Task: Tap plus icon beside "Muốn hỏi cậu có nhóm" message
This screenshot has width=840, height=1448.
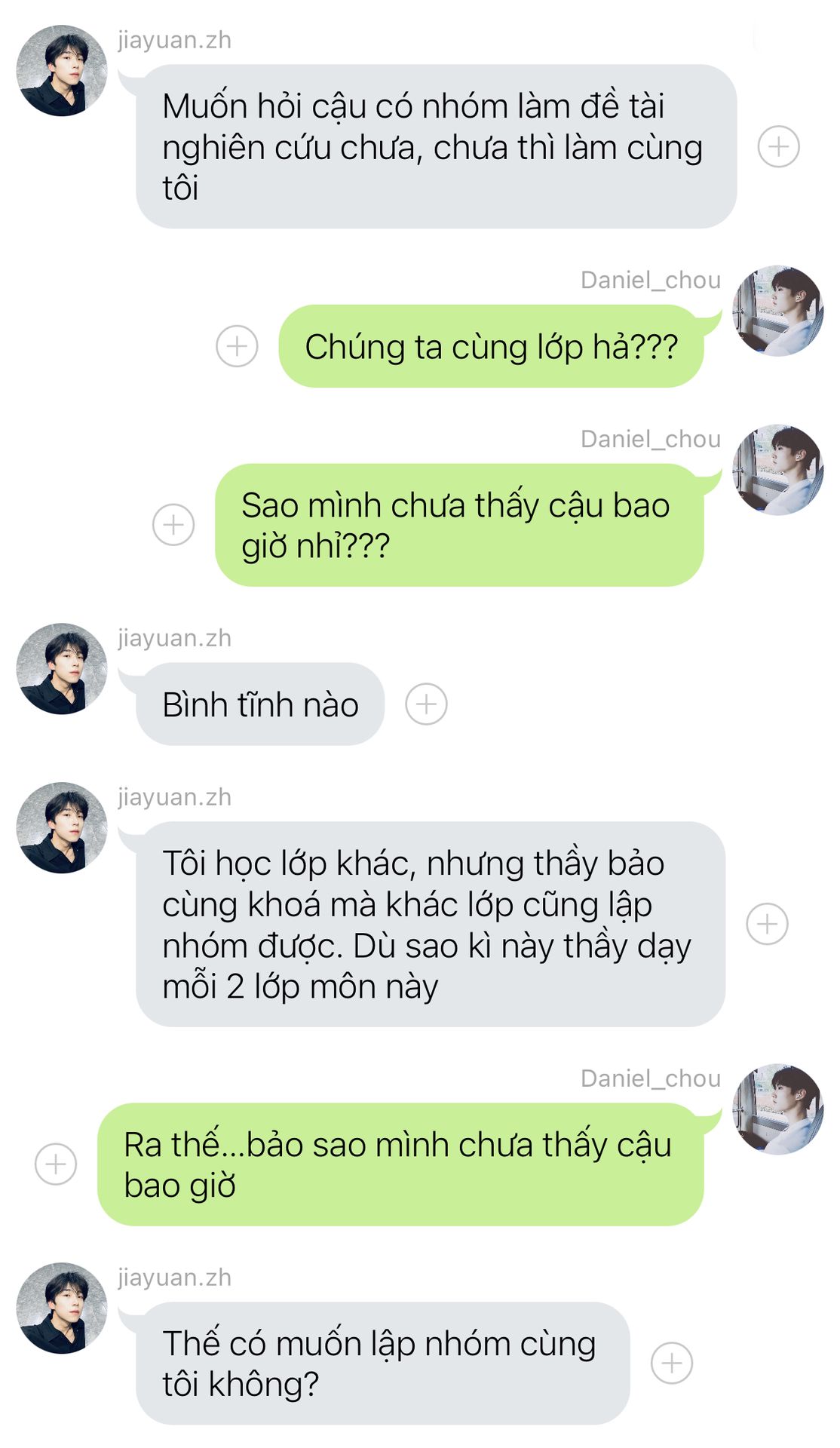Action: (x=778, y=146)
